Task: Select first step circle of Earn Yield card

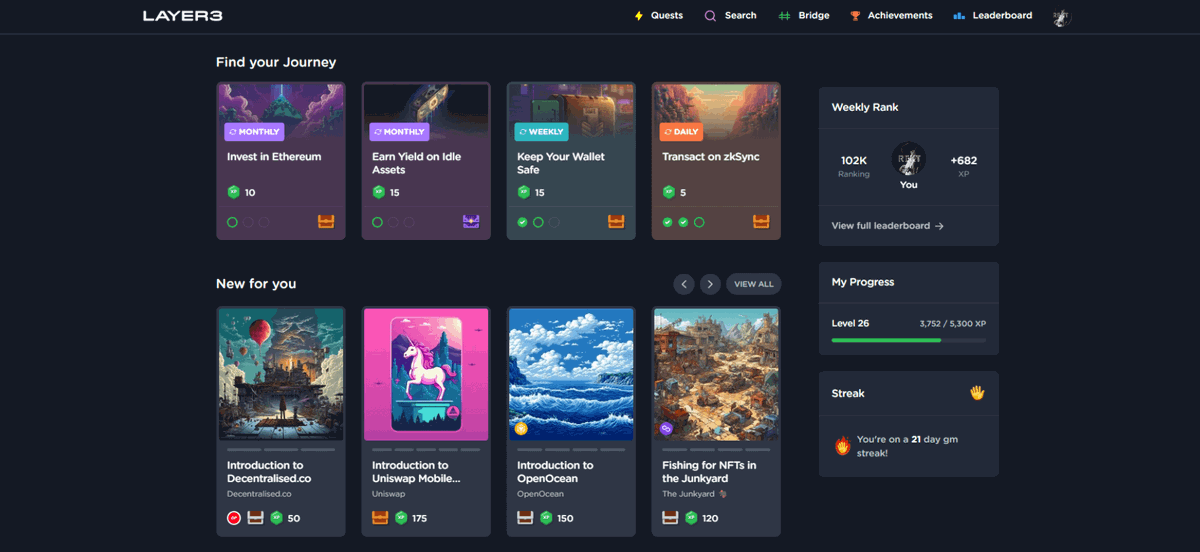Action: [x=377, y=222]
